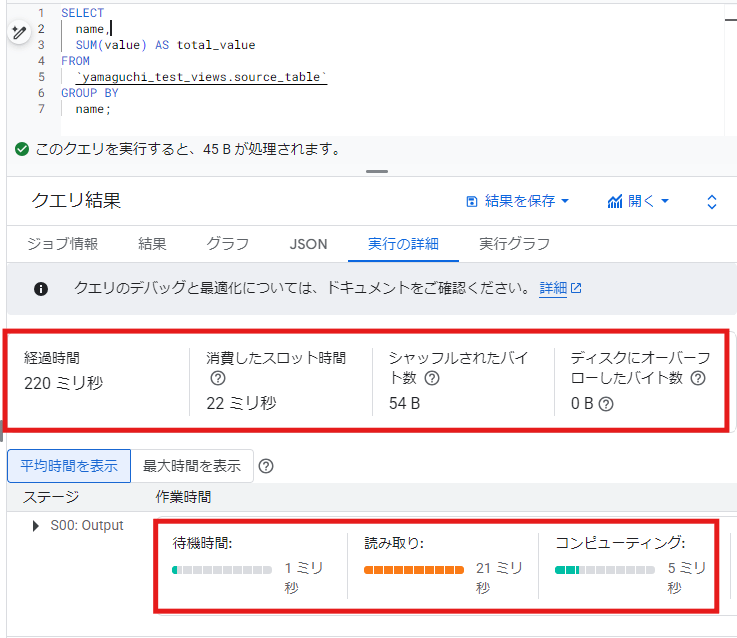
Task: Click the help icon beside 最大時間を表示
Action: [266, 466]
